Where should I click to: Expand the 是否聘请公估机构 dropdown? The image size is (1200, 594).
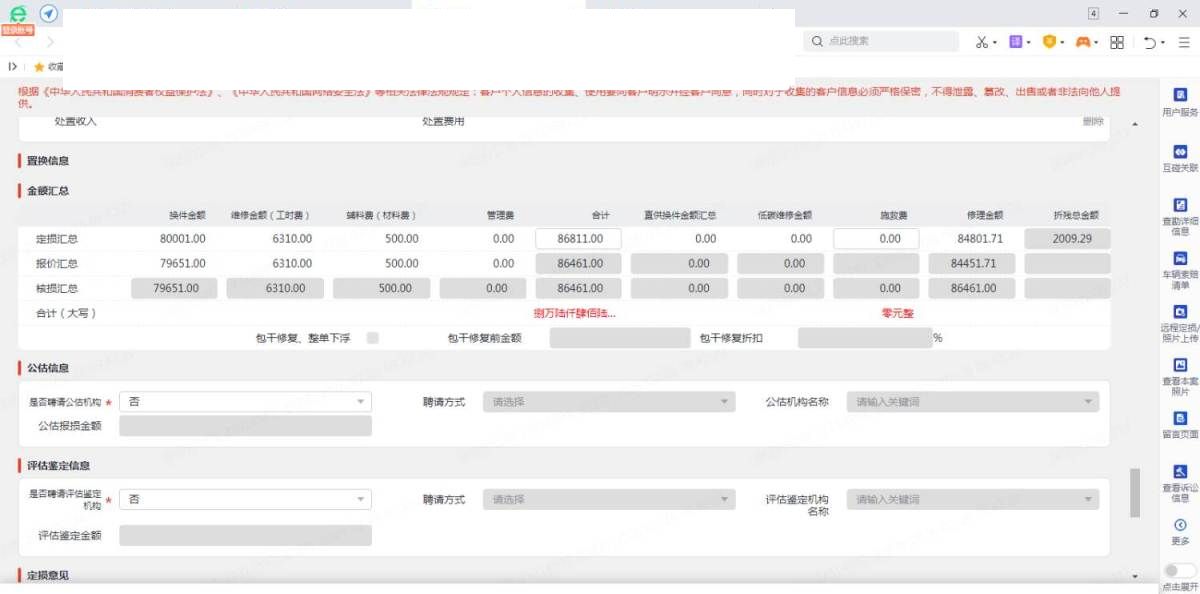point(245,402)
